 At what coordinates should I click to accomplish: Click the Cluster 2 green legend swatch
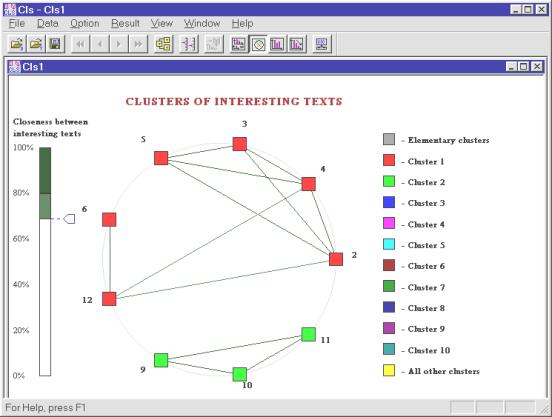click(x=389, y=182)
